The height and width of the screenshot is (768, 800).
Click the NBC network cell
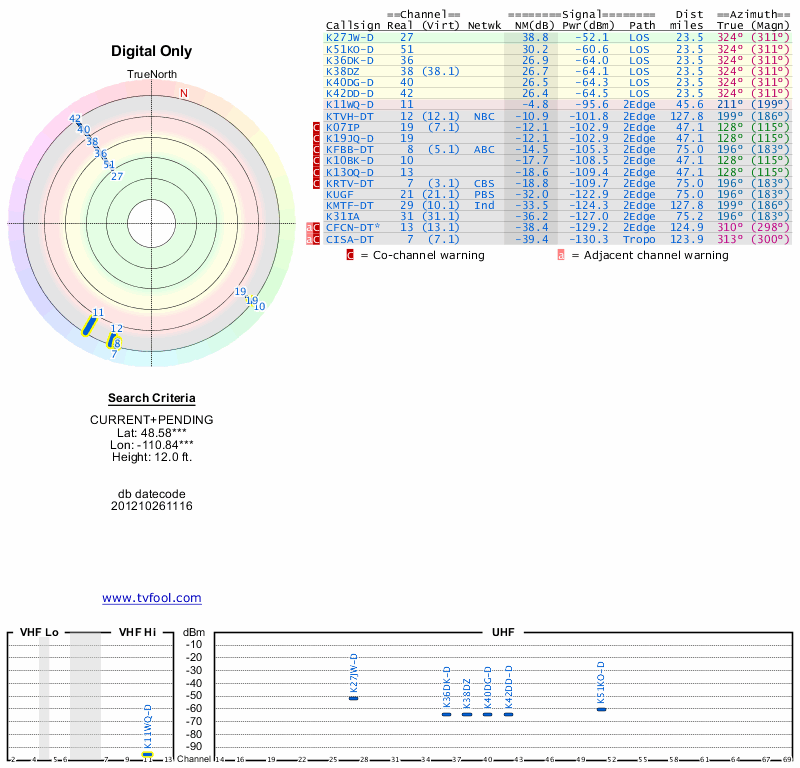pyautogui.click(x=484, y=116)
